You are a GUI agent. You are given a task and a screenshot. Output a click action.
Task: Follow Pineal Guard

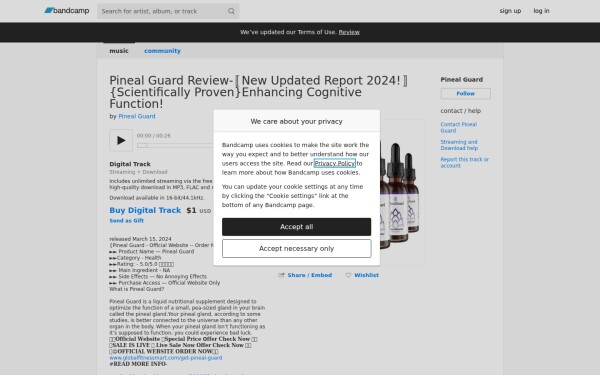pyautogui.click(x=465, y=93)
